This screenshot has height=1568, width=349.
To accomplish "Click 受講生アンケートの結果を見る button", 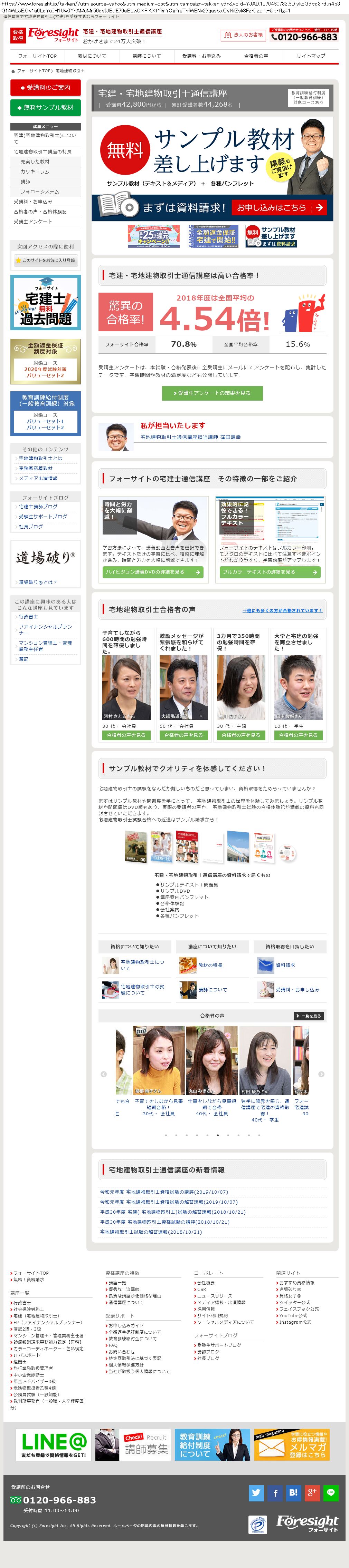I will point(213,393).
